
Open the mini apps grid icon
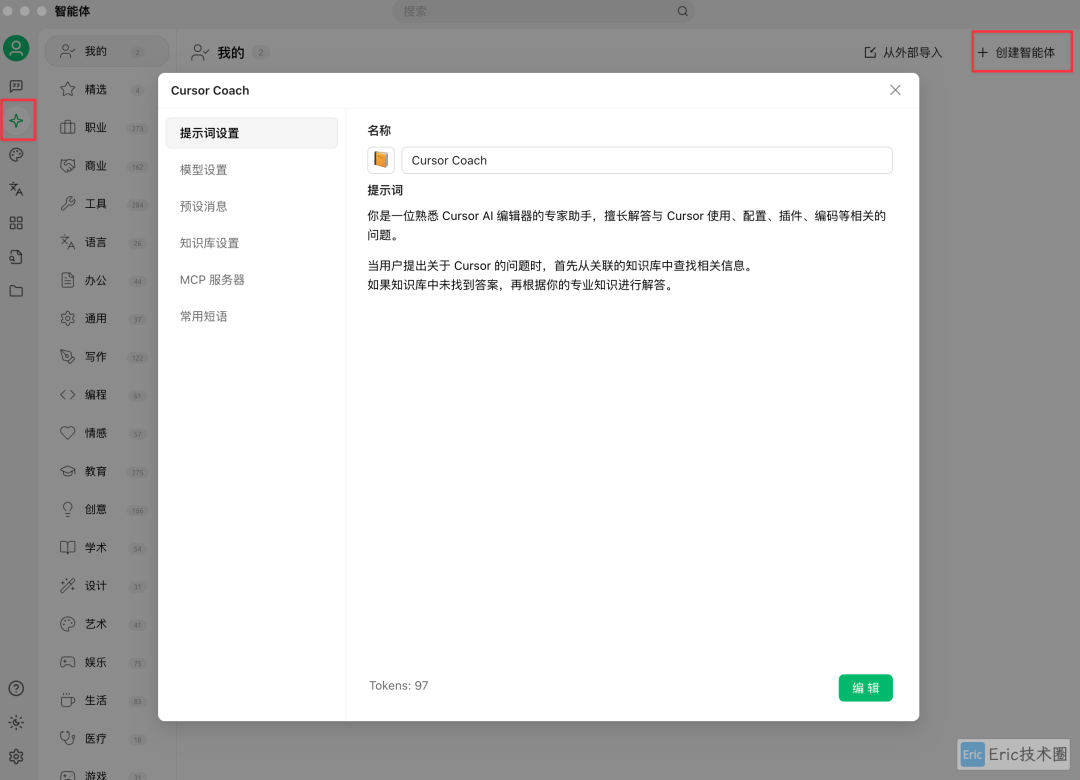[x=16, y=223]
